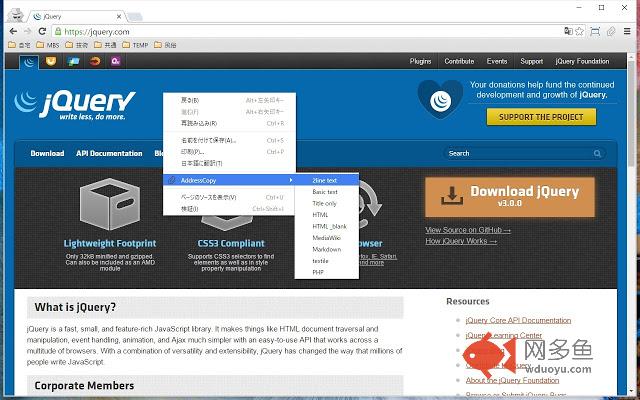Click the API Documentation nav item

(109, 153)
